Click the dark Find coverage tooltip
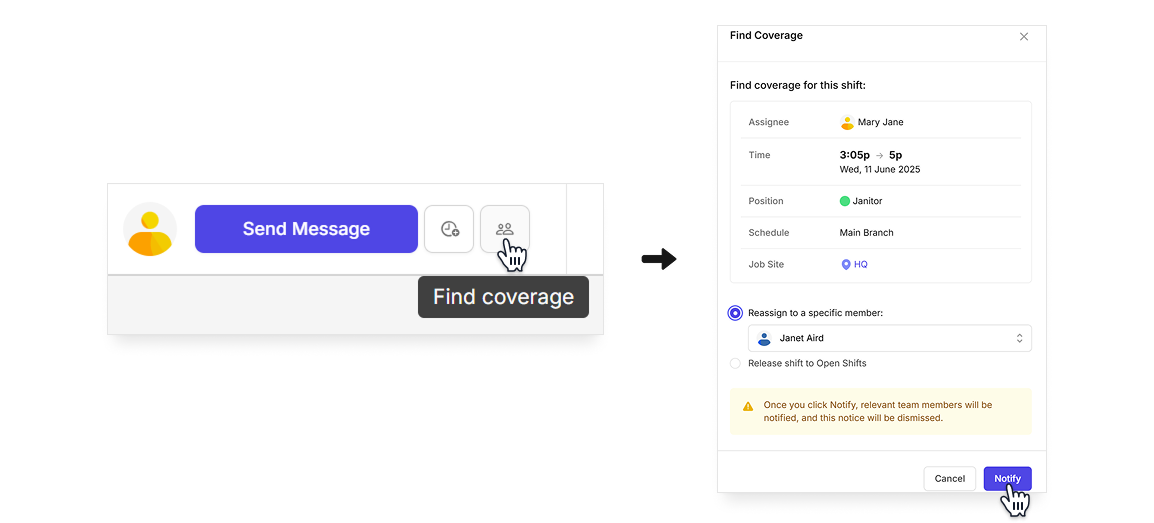 [503, 297]
